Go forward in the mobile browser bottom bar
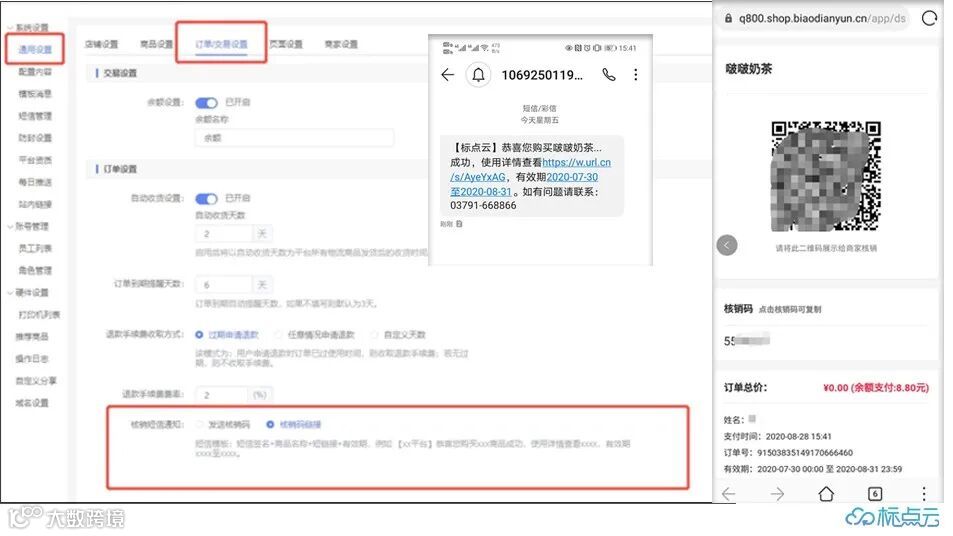Viewport: 953px width, 536px height. pyautogui.click(x=777, y=493)
